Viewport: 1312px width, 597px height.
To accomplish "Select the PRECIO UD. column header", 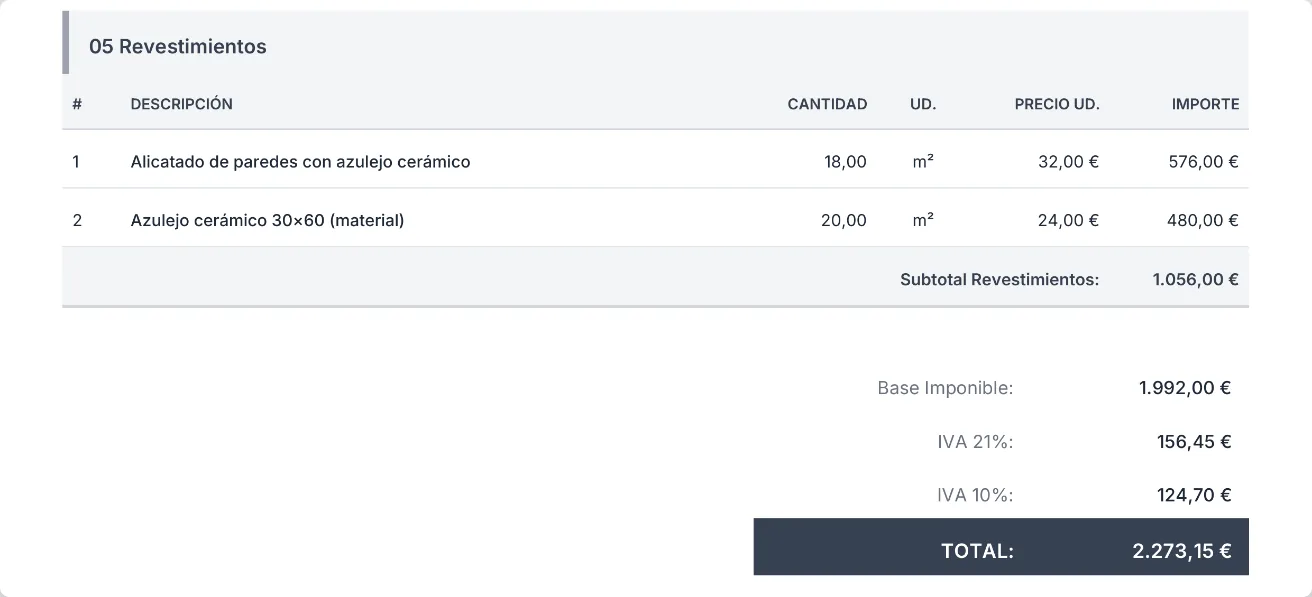I will (x=1057, y=104).
